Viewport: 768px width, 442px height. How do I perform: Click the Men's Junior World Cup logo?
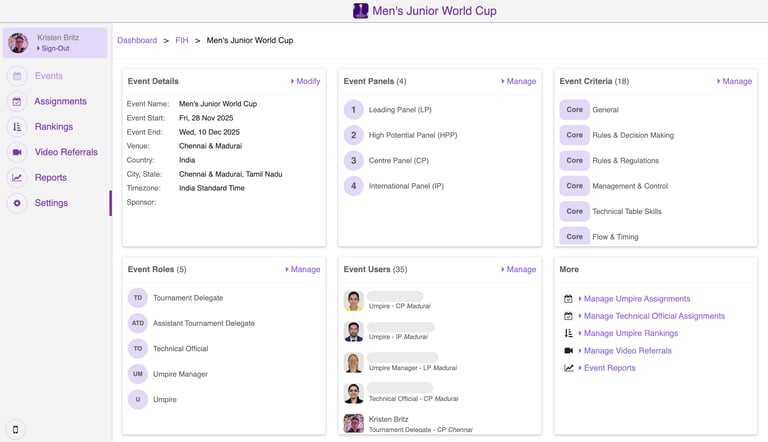pos(361,11)
